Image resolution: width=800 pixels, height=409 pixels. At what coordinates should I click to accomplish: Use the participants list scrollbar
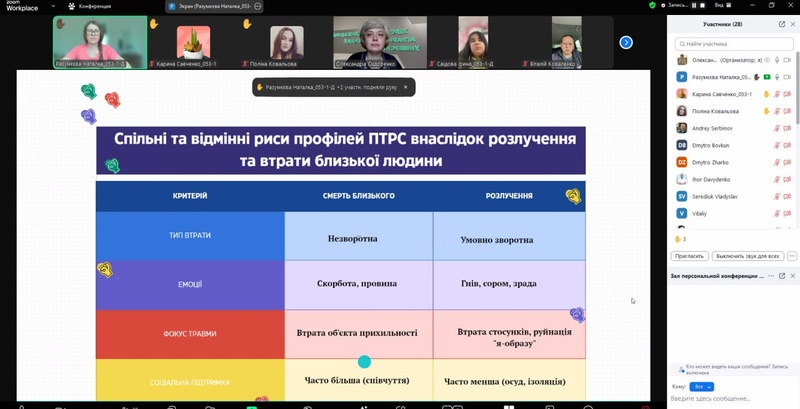click(x=798, y=87)
